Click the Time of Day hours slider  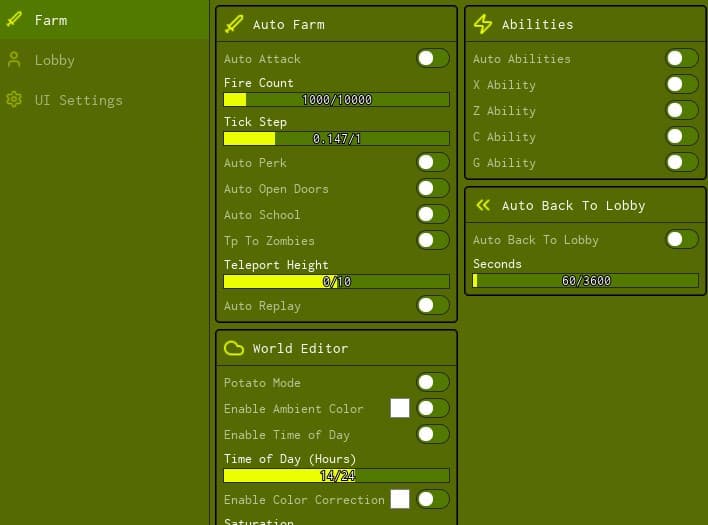point(336,476)
